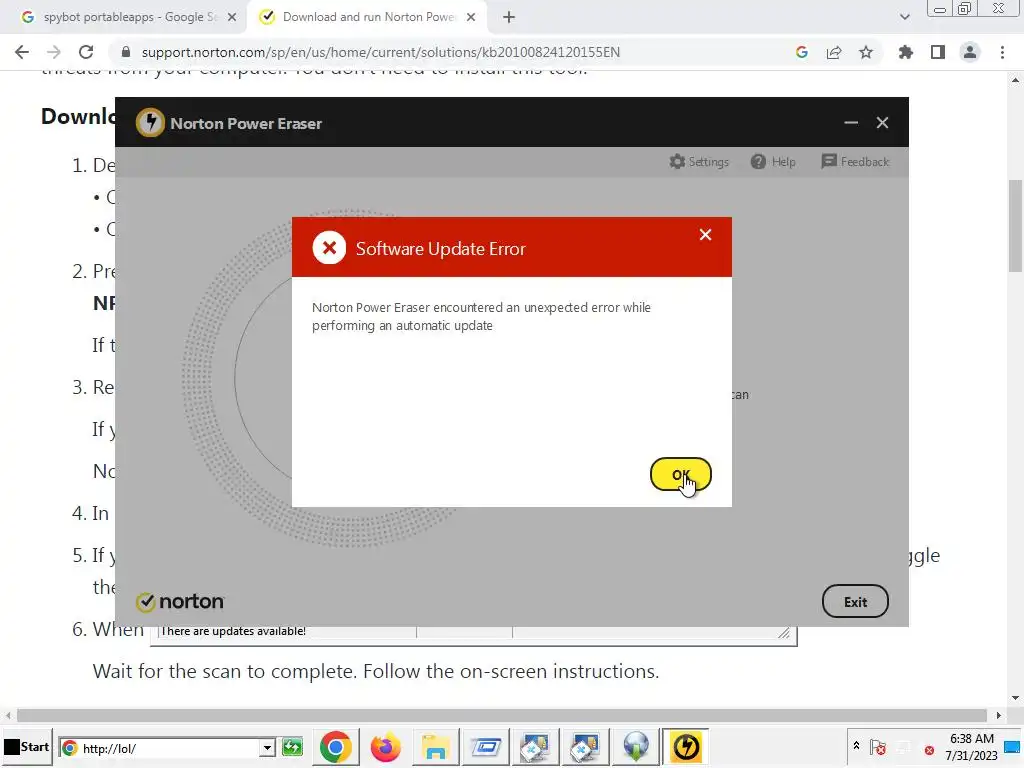Screen dimensions: 1024x768
Task: Click the Norton Power Eraser lightning logo
Action: (x=150, y=123)
